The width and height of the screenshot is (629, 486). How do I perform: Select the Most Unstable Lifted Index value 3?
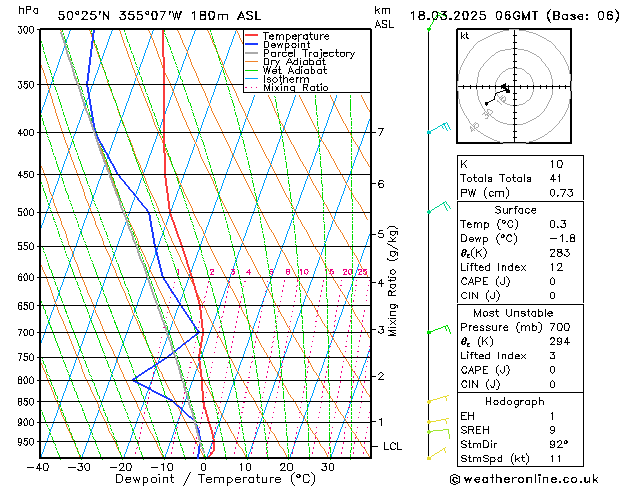[x=553, y=356]
